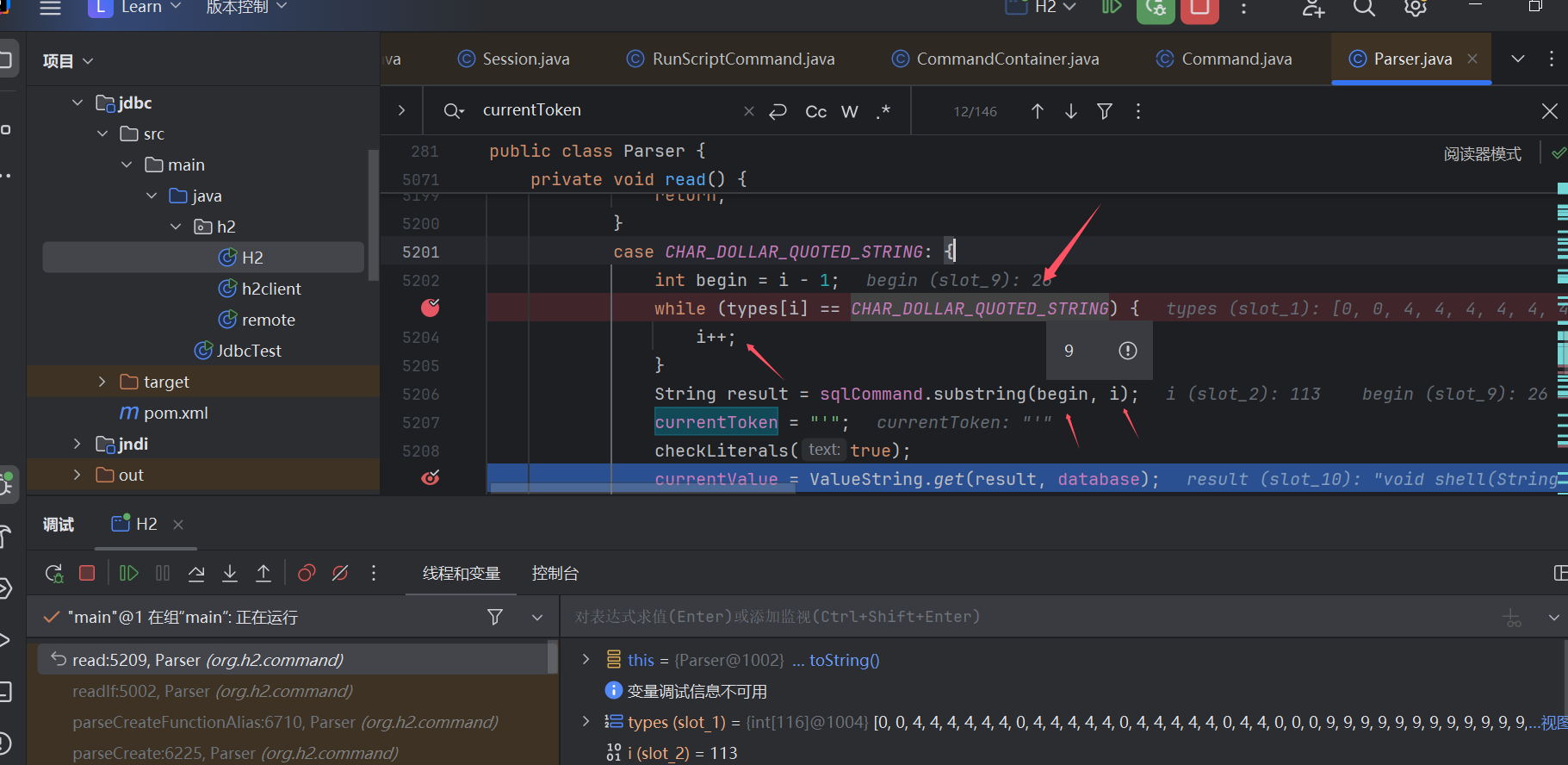Image resolution: width=1568 pixels, height=765 pixels.
Task: Show the hidden editor tabs list
Action: pyautogui.click(x=1518, y=59)
